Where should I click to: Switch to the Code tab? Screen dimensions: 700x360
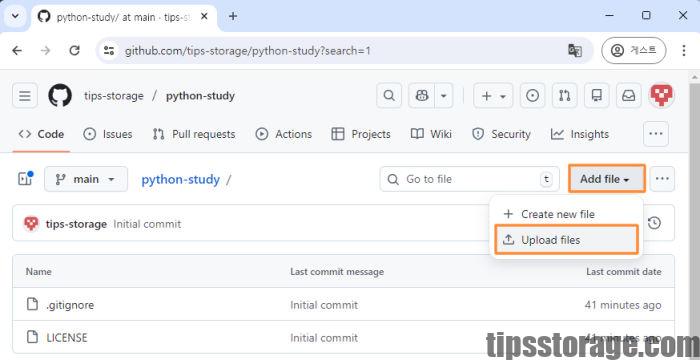point(41,134)
